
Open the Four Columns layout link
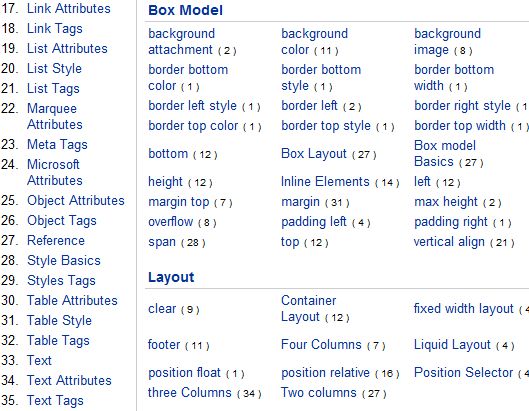(x=321, y=345)
